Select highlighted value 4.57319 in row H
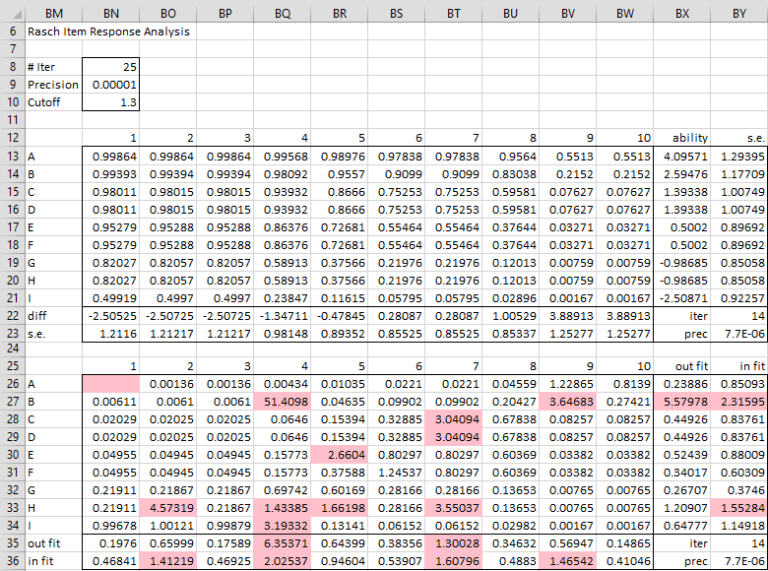Screen dimensions: 768x571 point(168,508)
